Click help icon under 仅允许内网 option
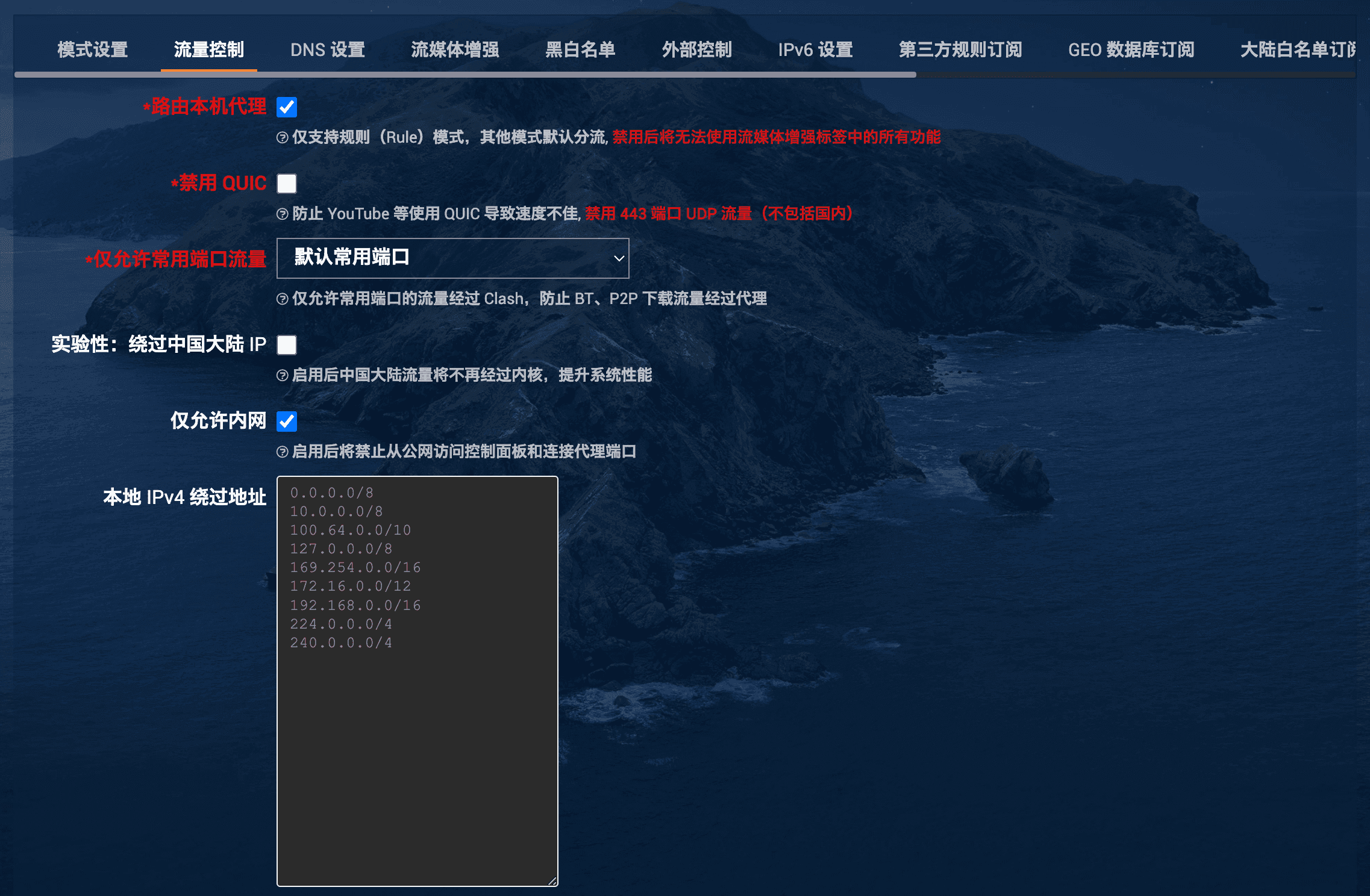 pos(282,452)
